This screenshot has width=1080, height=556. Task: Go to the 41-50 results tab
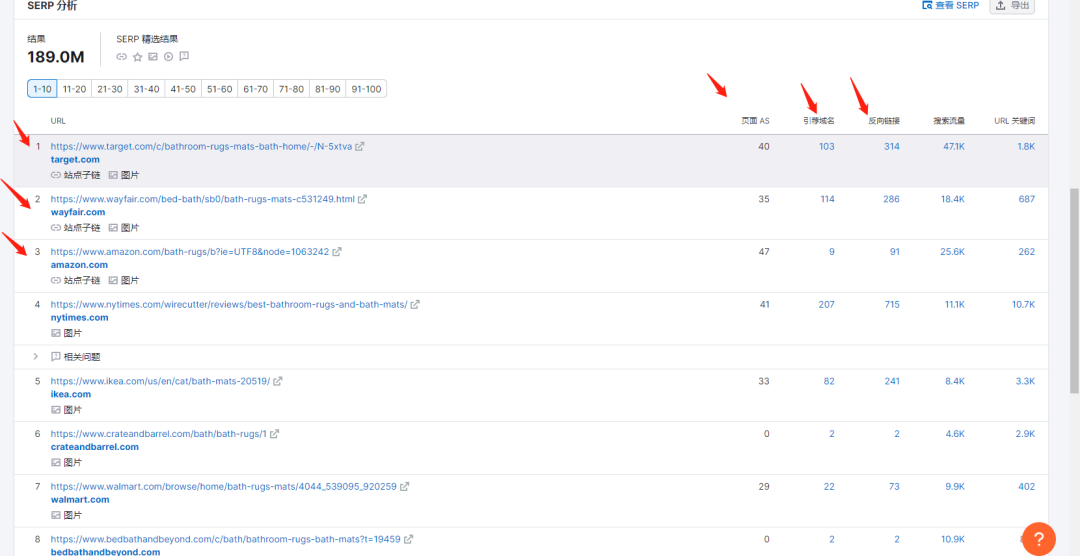click(x=183, y=89)
